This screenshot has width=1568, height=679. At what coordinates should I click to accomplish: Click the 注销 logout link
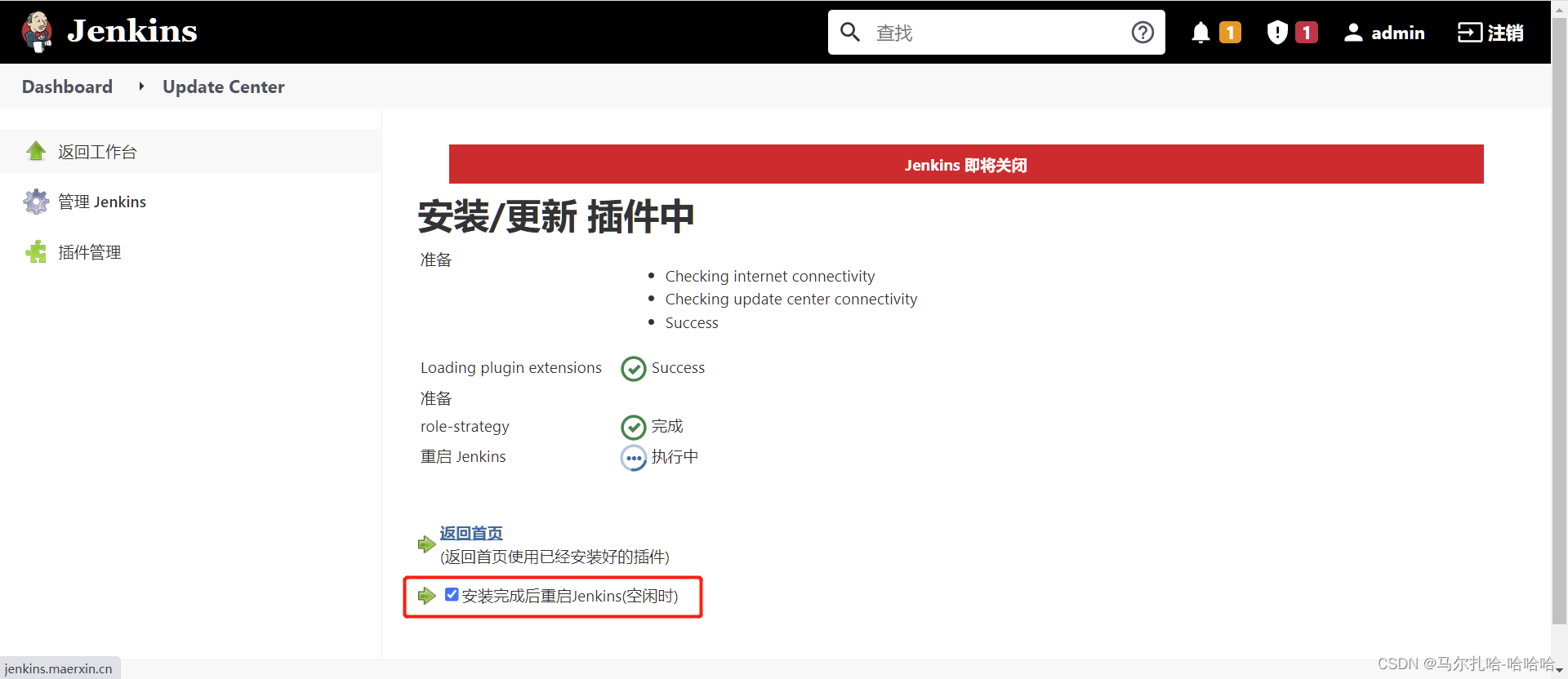[x=1505, y=33]
